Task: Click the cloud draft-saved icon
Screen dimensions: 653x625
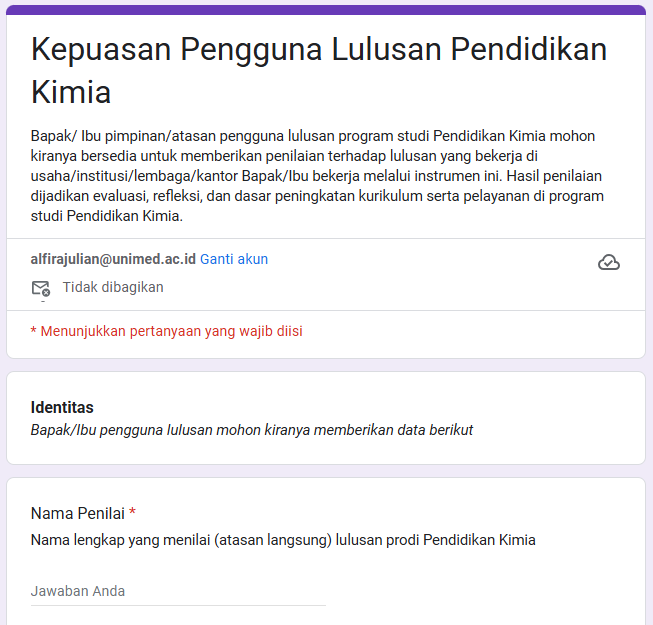Action: [609, 262]
